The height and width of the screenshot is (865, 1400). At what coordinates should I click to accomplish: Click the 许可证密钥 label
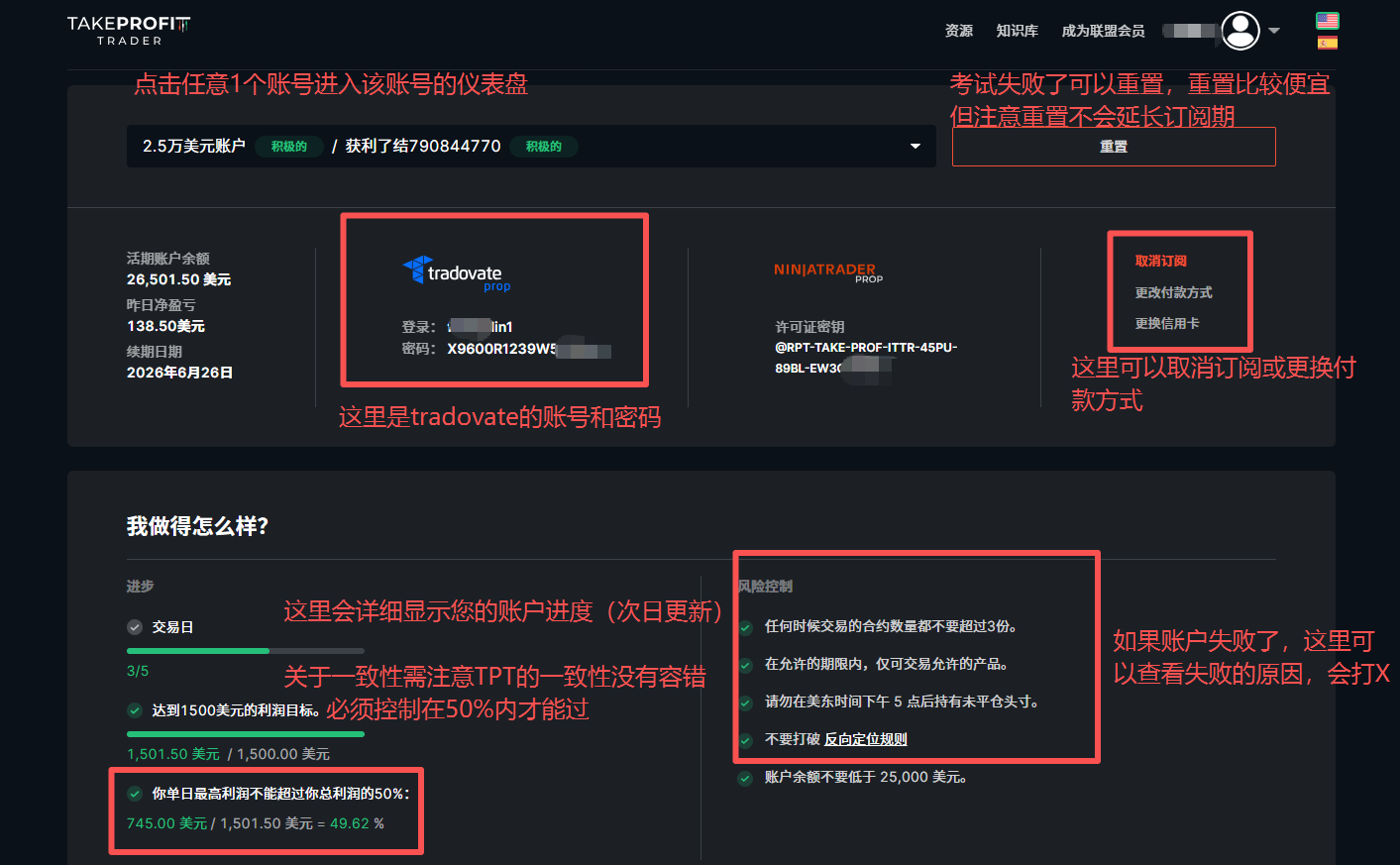[809, 327]
